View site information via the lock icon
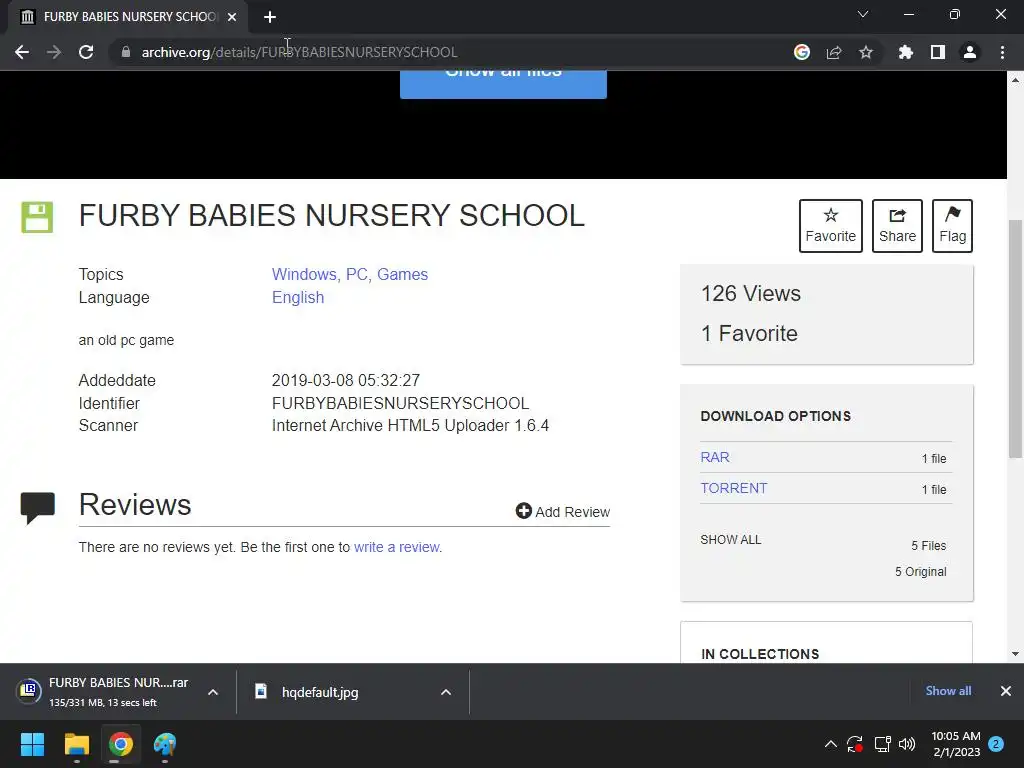Screen dimensions: 1024x768 click(126, 52)
